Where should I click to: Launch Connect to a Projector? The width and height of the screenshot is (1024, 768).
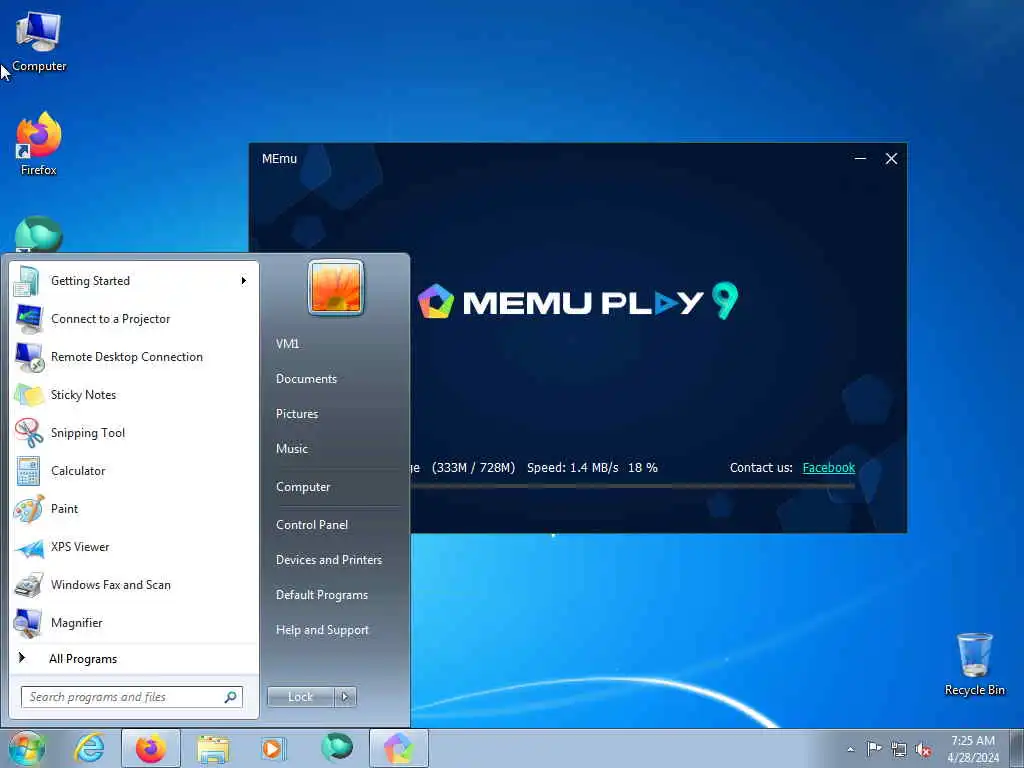(x=134, y=319)
